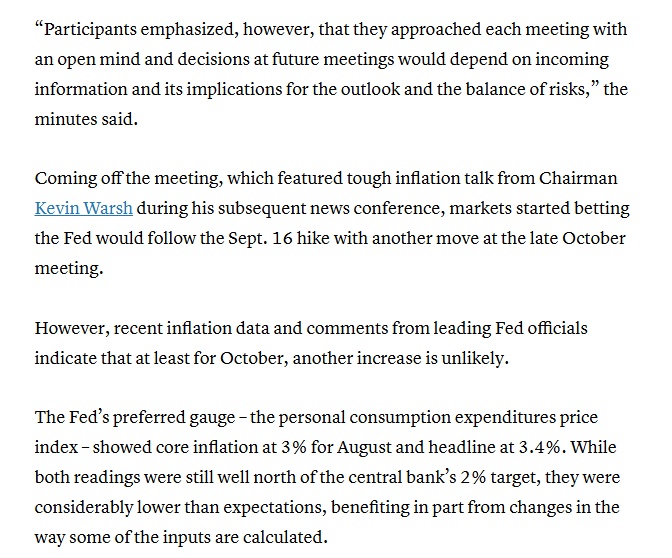Click the word "Participants" in the opening quote
The width and height of the screenshot is (672, 558).
tap(90, 30)
